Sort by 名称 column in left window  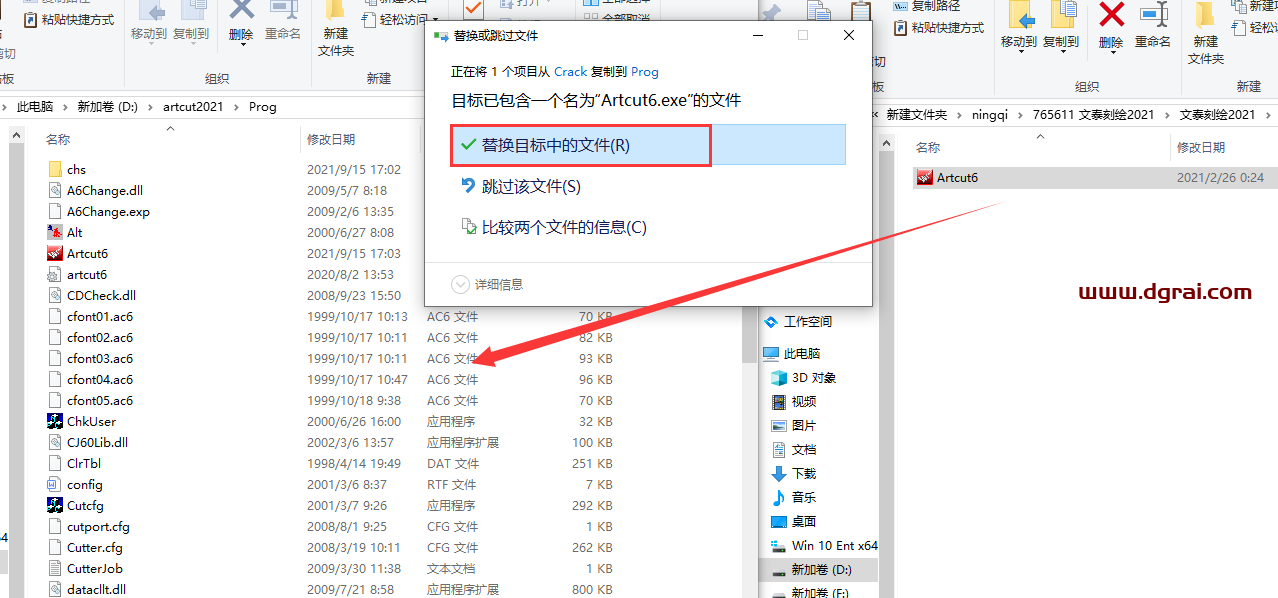coord(58,139)
